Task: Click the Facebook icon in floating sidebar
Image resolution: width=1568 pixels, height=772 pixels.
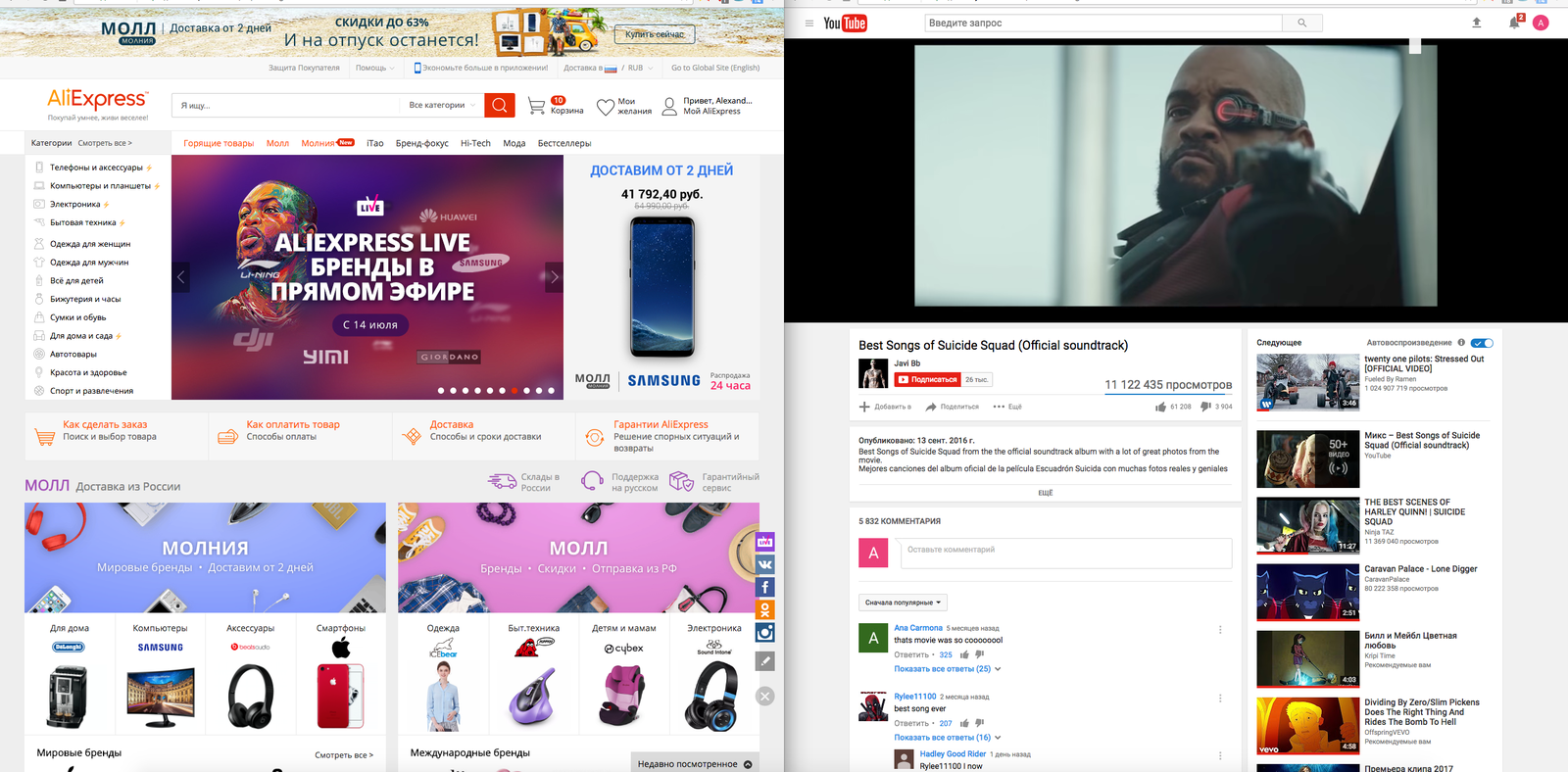Action: point(765,587)
